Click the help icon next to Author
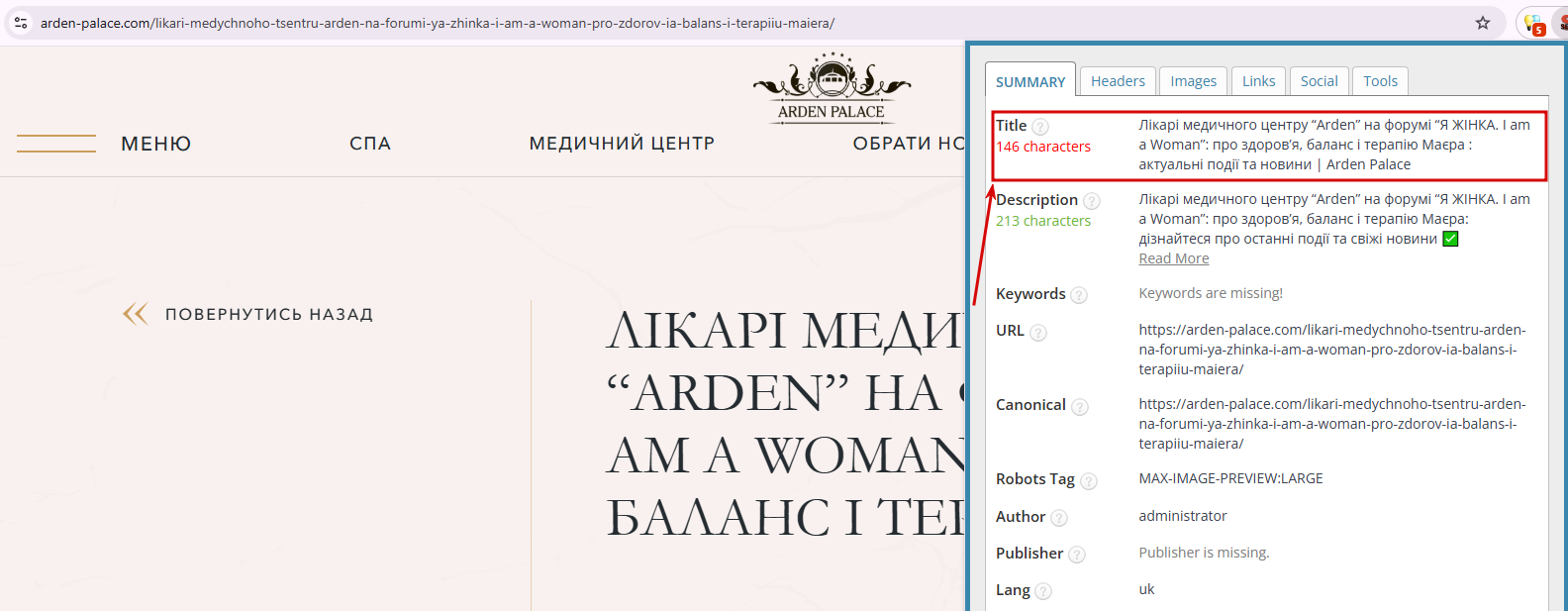 1059,518
